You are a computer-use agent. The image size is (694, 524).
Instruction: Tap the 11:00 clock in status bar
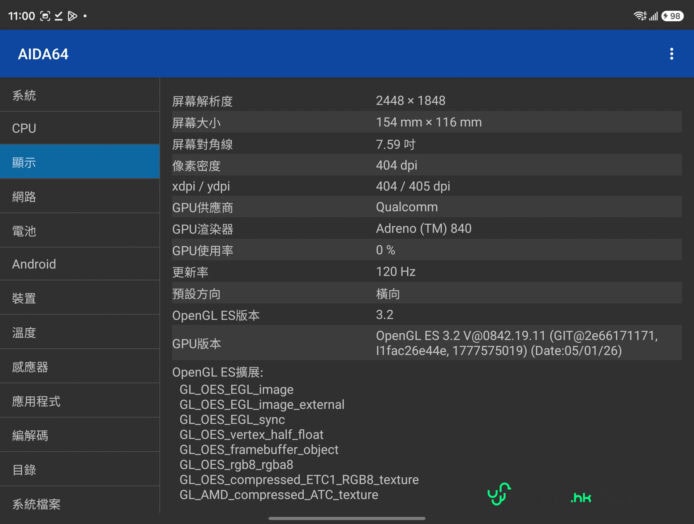(x=21, y=16)
